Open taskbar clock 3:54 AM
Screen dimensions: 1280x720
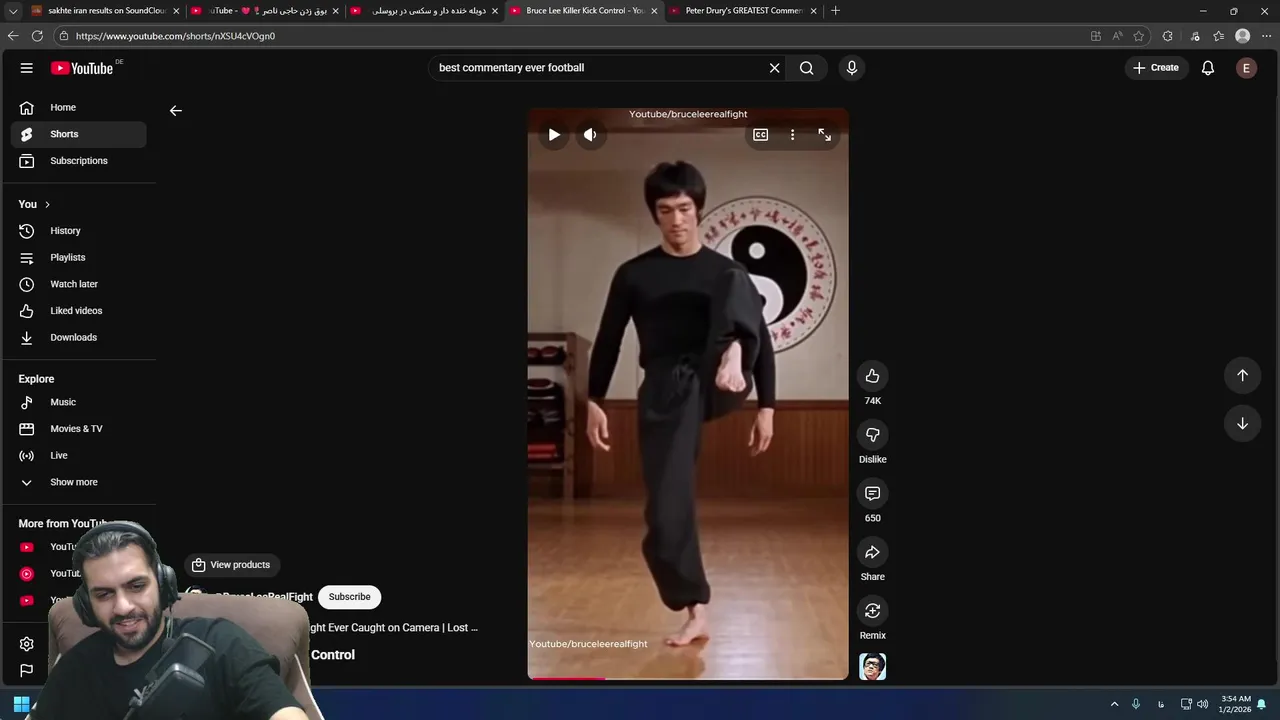(1235, 704)
